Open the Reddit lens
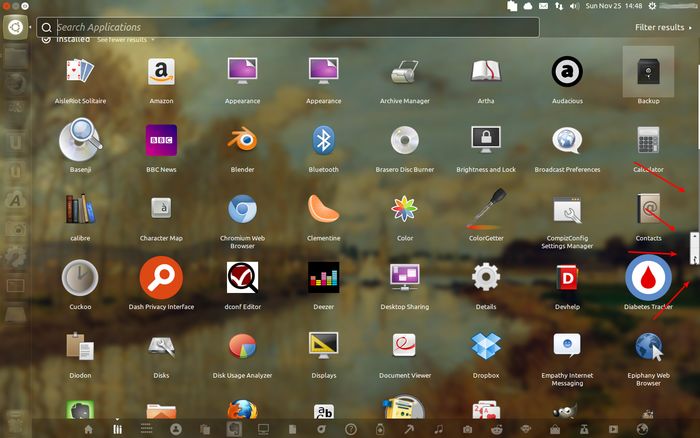700x438 pixels. [496, 430]
